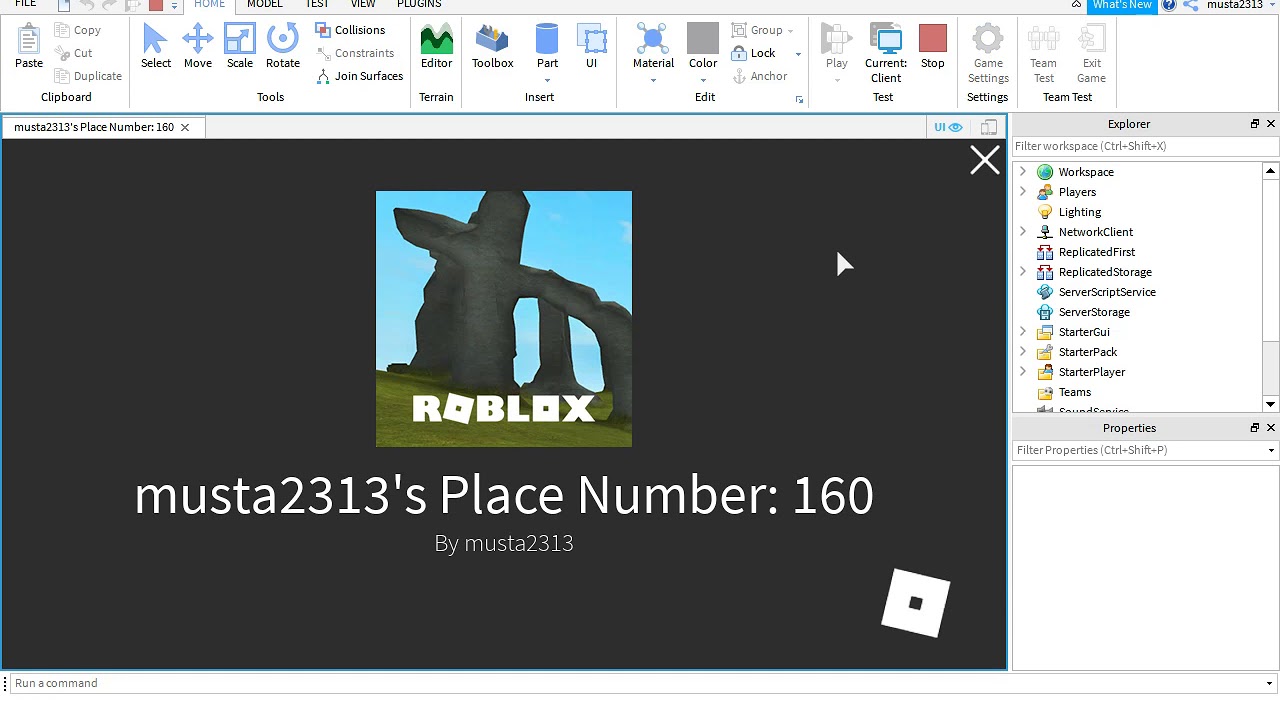Open the Terrain Editor
Image resolution: width=1280 pixels, height=720 pixels.
pos(436,47)
